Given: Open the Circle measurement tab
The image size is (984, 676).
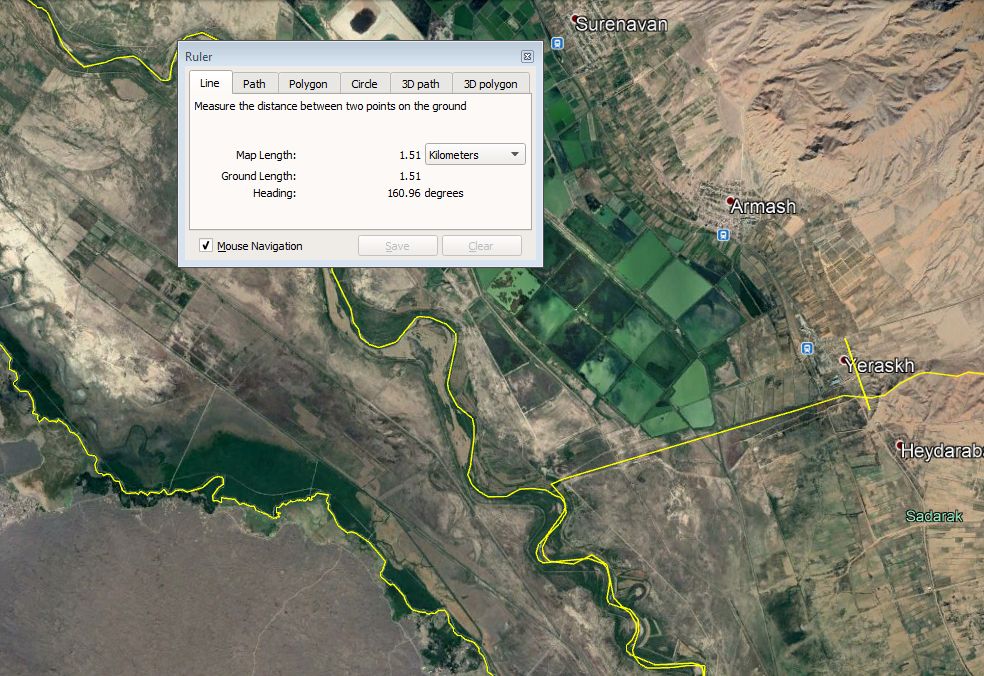Looking at the screenshot, I should 364,84.
